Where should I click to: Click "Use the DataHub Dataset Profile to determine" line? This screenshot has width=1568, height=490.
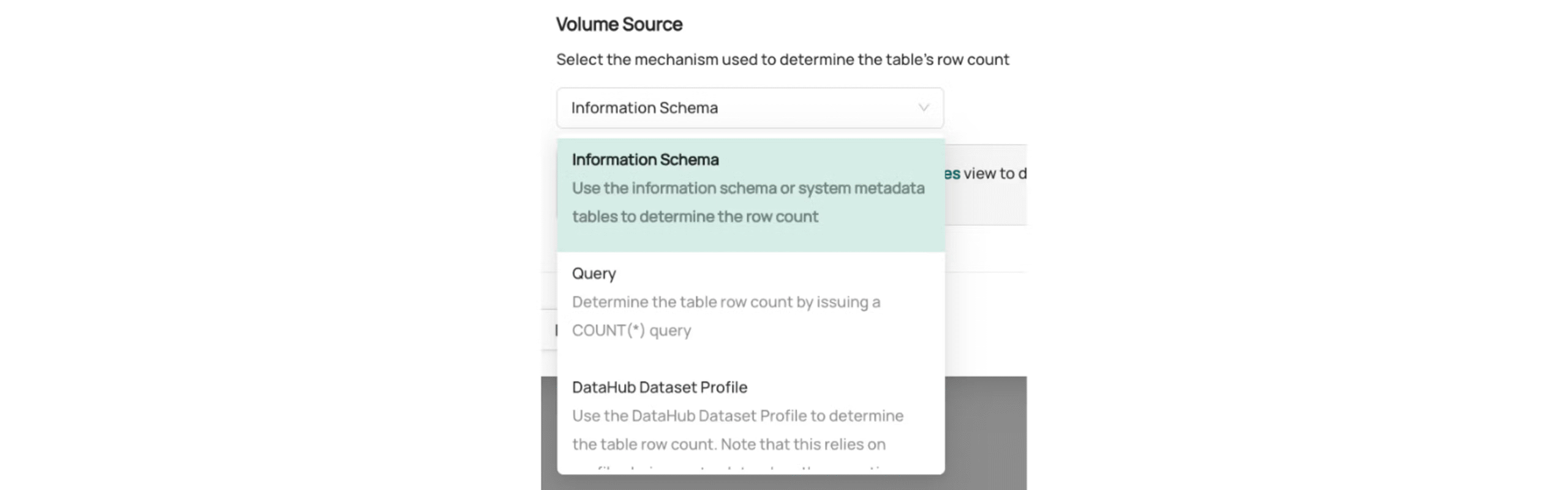click(737, 416)
